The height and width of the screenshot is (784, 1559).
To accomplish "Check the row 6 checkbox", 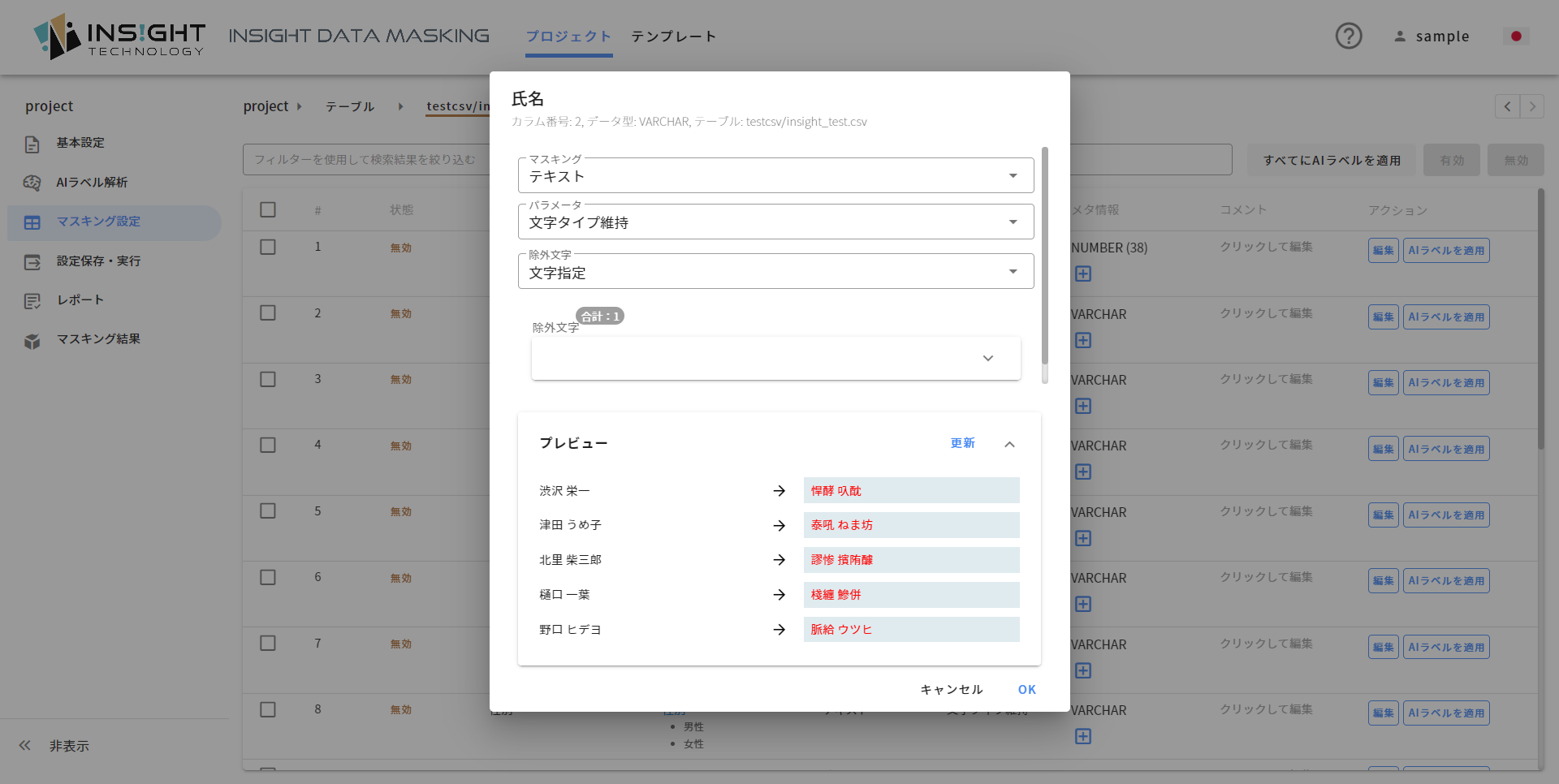I will 268,578.
